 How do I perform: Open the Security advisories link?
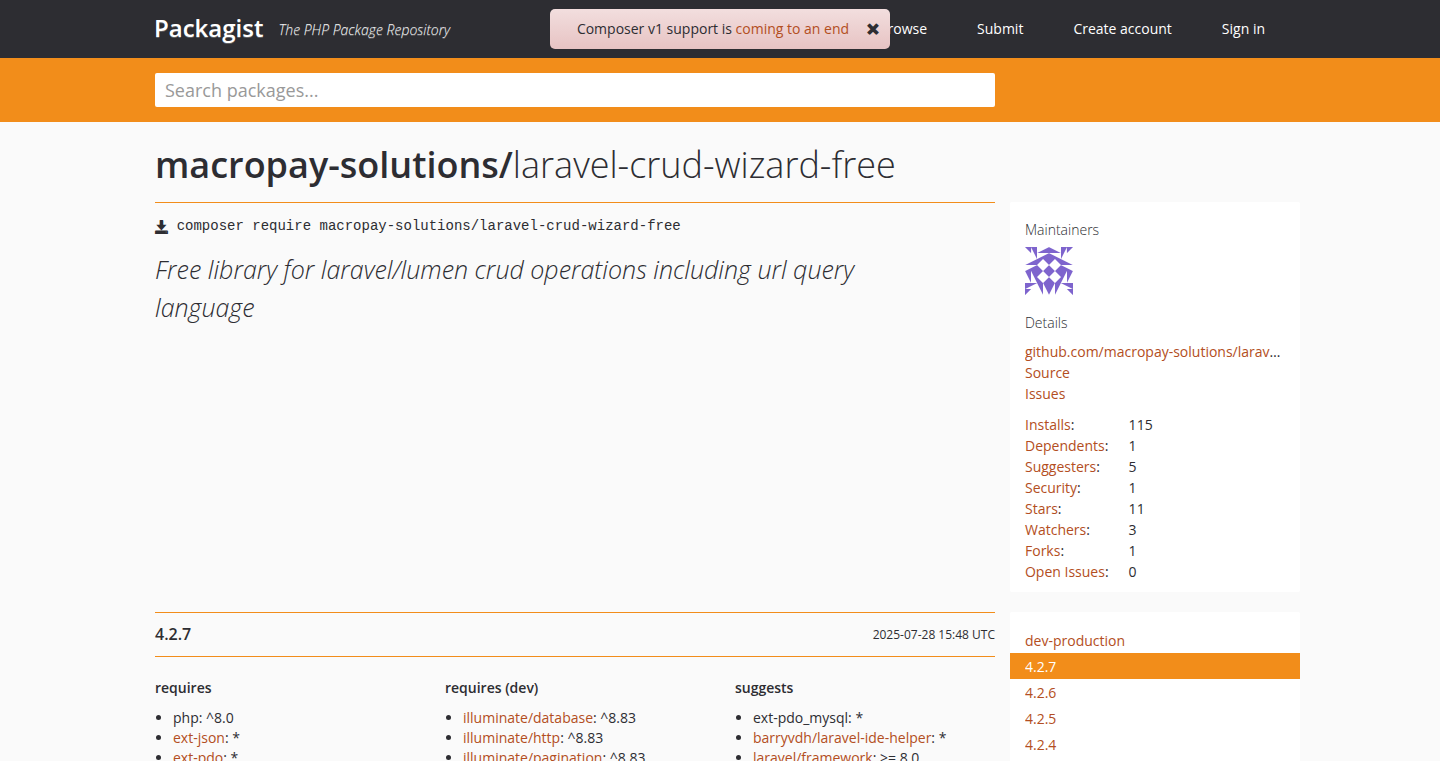[1052, 488]
